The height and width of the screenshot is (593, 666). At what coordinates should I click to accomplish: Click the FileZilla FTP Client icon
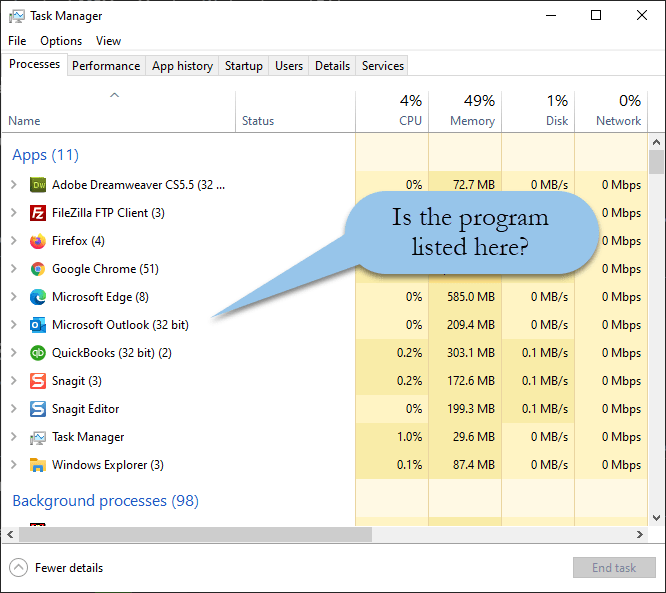click(38, 213)
